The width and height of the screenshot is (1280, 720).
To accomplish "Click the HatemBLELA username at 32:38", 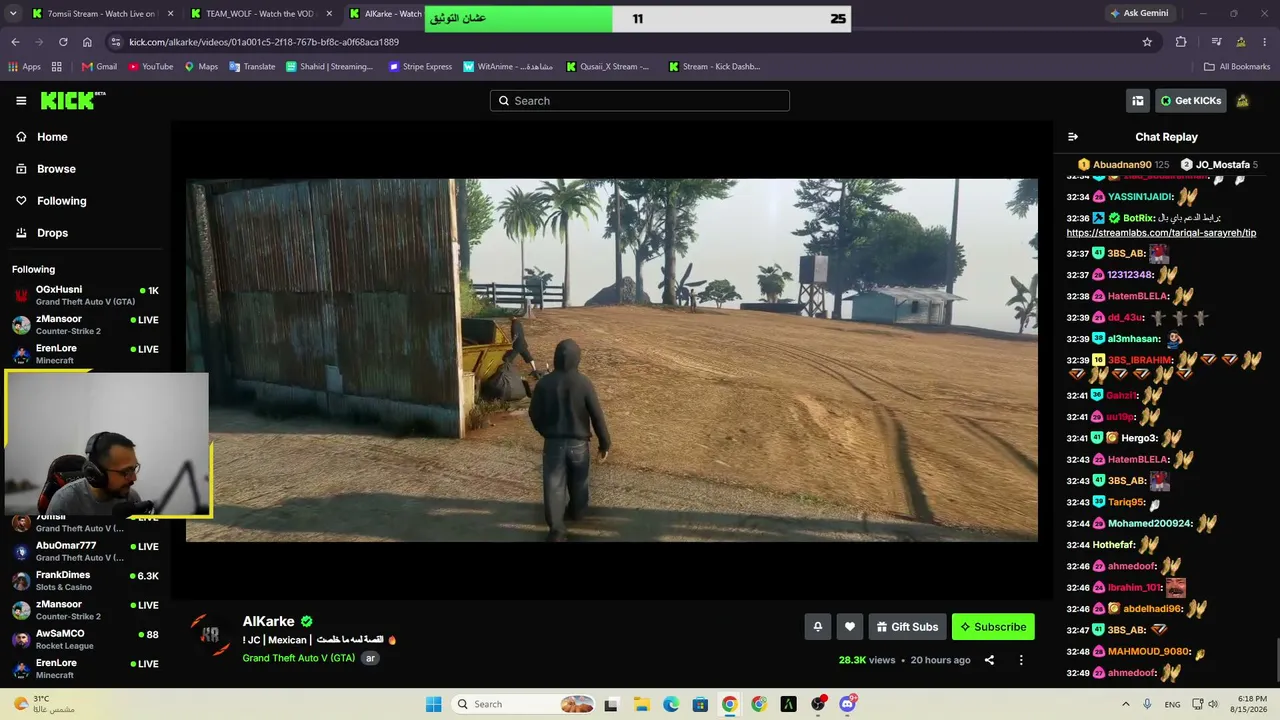I will pyautogui.click(x=1138, y=297).
